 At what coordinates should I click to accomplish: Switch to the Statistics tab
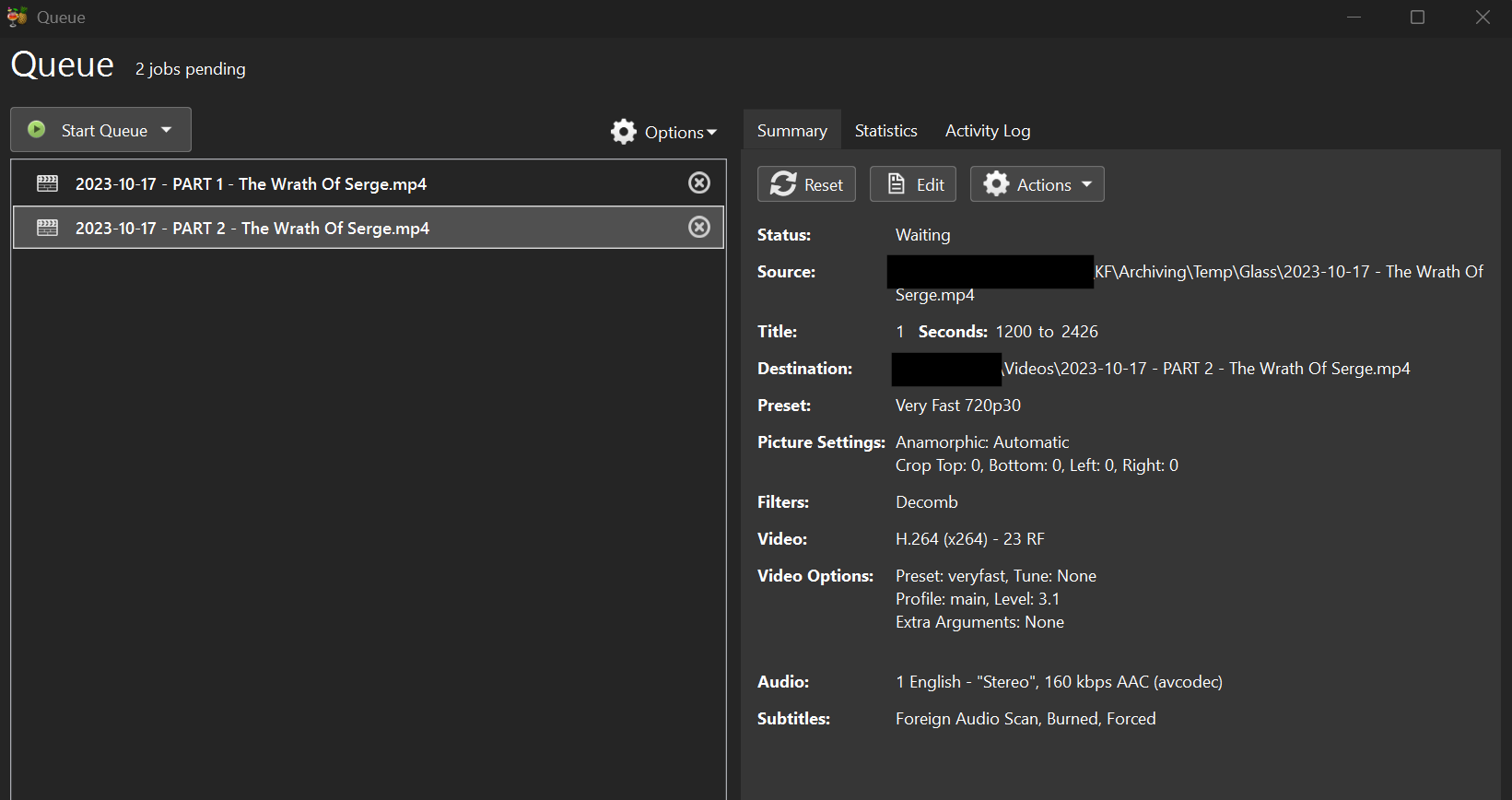coord(885,131)
